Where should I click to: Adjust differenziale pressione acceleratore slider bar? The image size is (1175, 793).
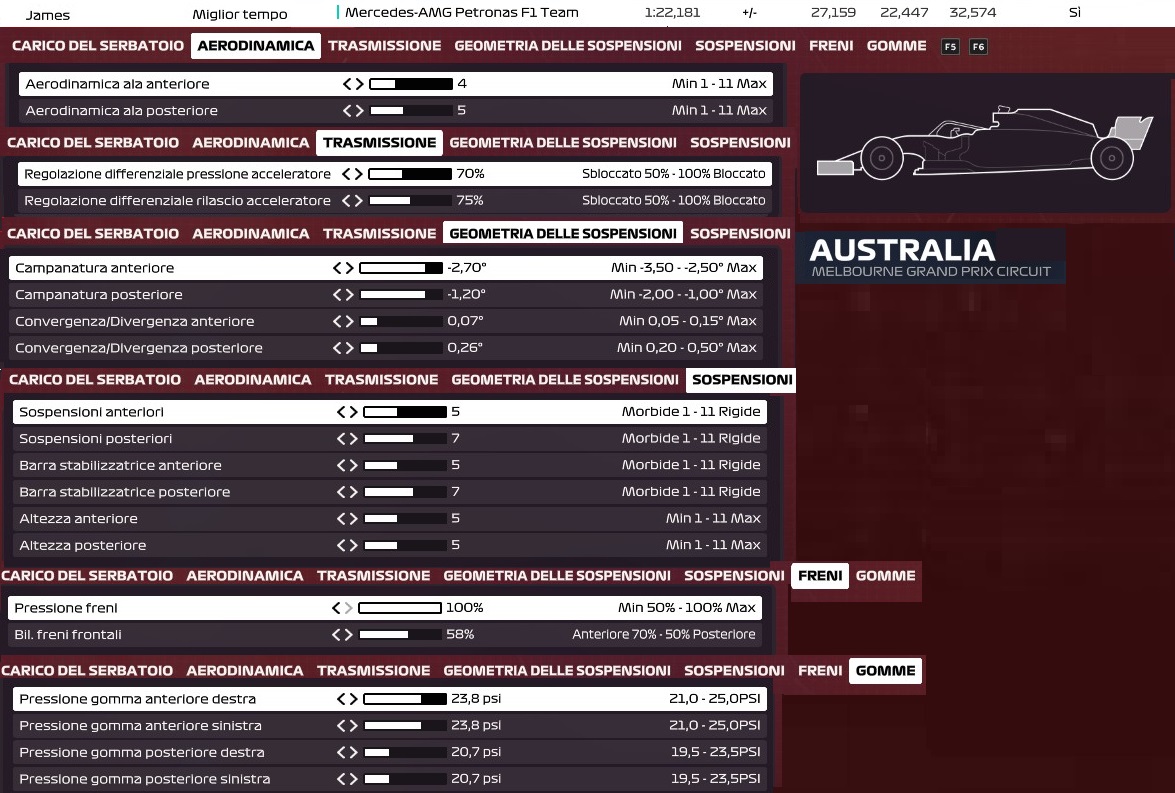tap(409, 174)
